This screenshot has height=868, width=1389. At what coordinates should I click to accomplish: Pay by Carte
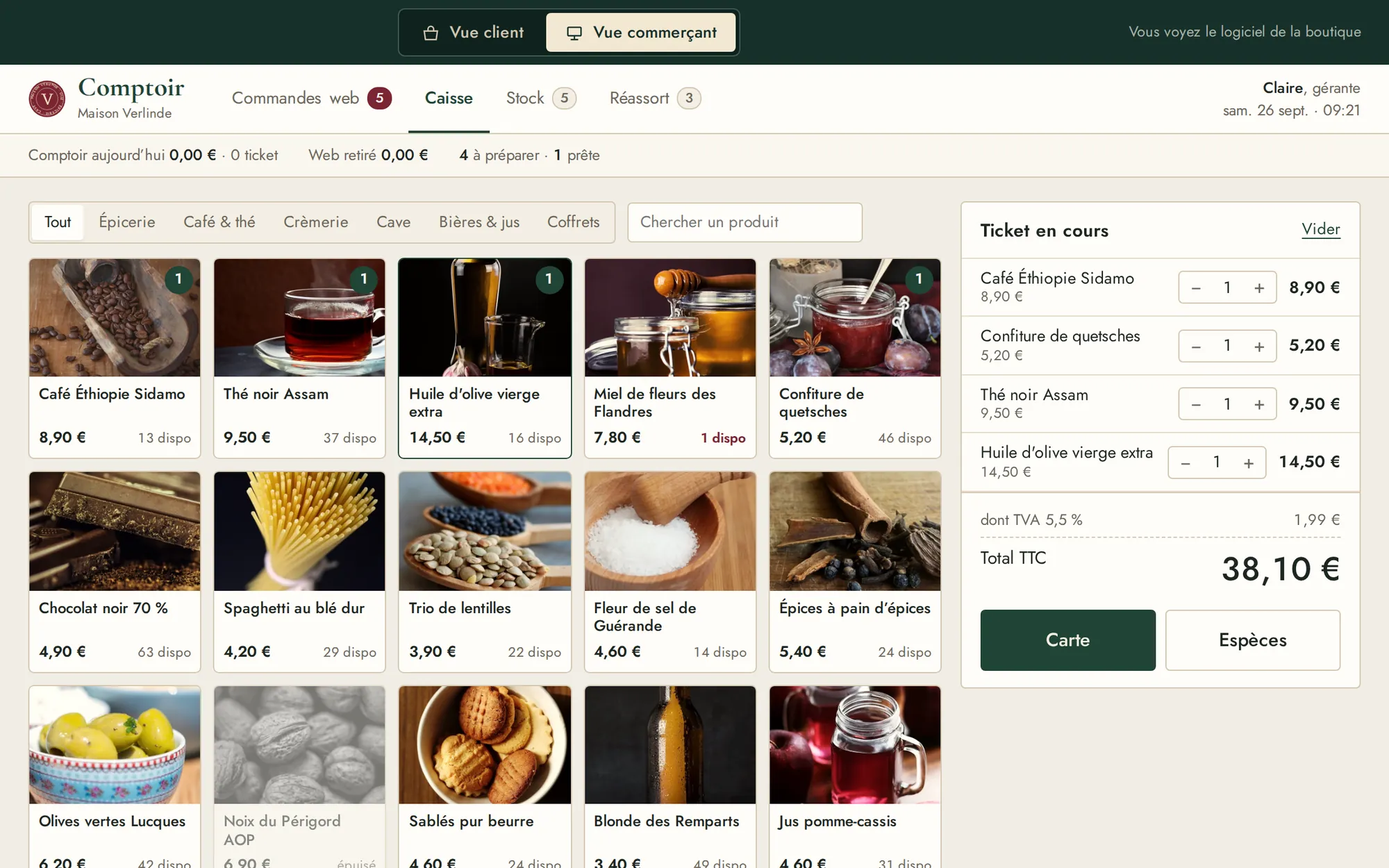1068,640
